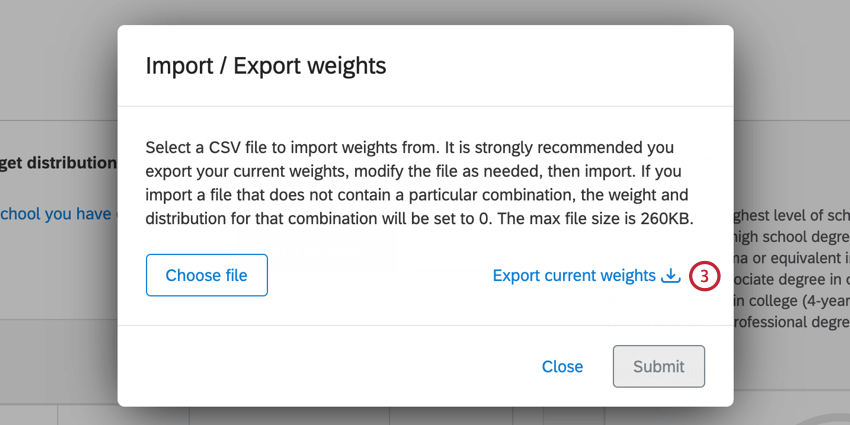Select the 'na or equivalent' background entry
Screen dimensions: 850x425
pos(791,259)
